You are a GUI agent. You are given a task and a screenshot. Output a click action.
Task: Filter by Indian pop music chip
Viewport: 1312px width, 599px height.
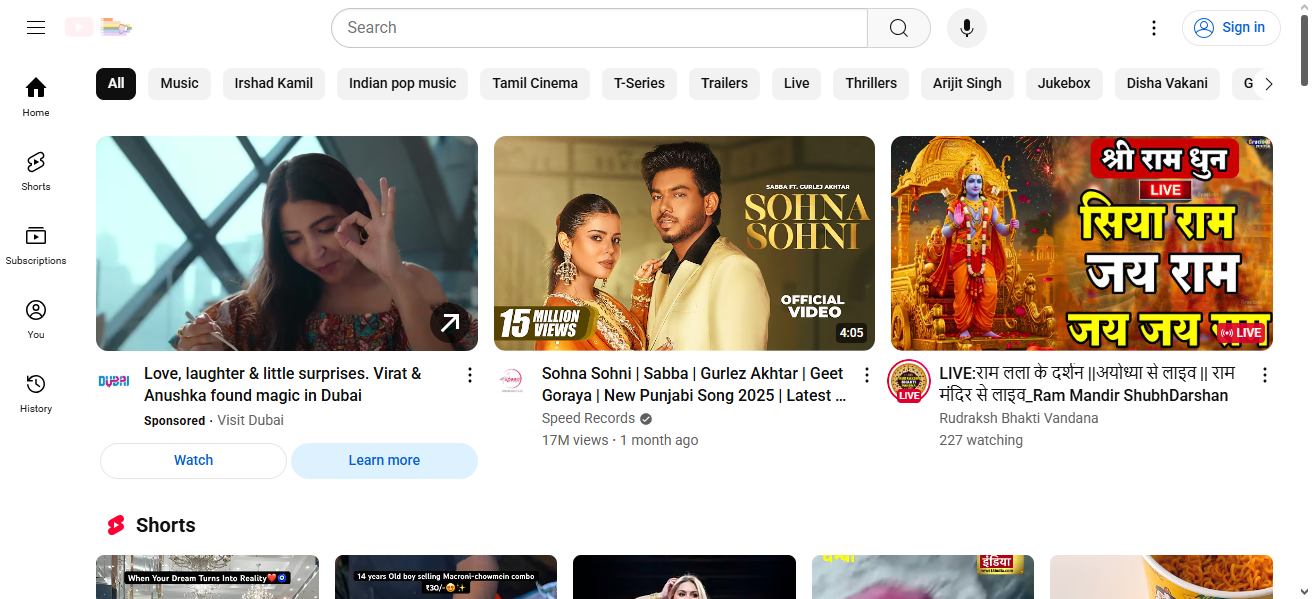coord(402,83)
